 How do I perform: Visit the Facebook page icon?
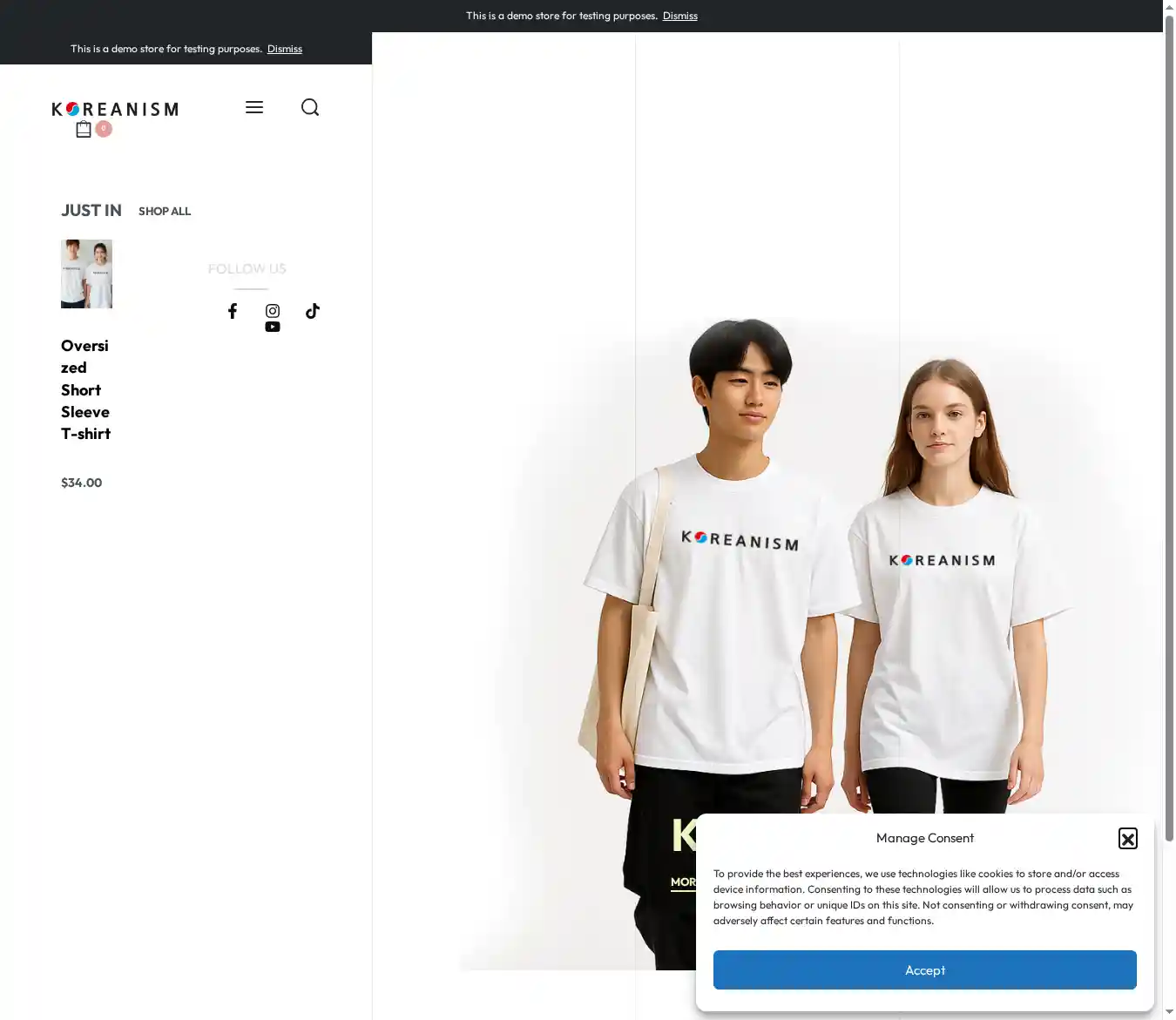pos(233,311)
